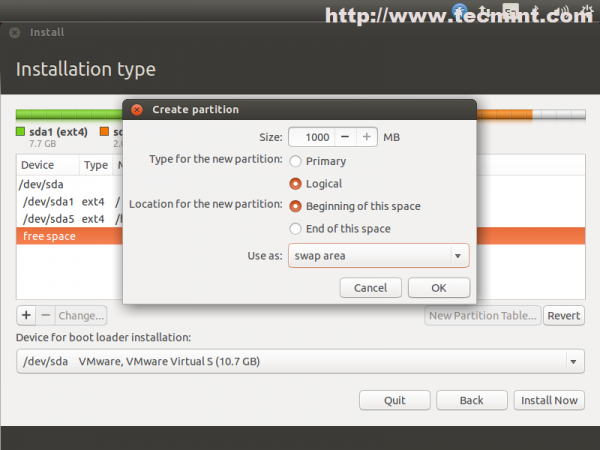This screenshot has height=450, width=600.
Task: Confirm partition with OK button
Action: 439,288
